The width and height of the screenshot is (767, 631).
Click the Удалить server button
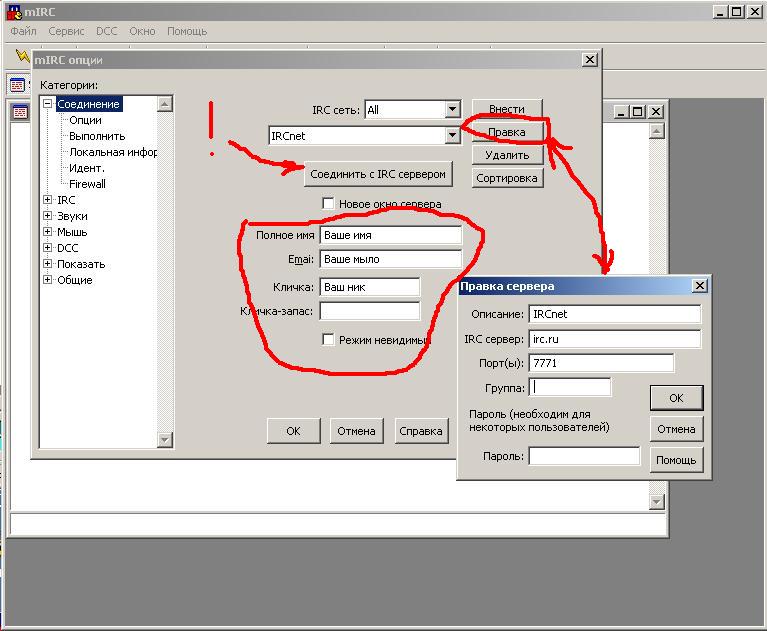click(x=506, y=155)
